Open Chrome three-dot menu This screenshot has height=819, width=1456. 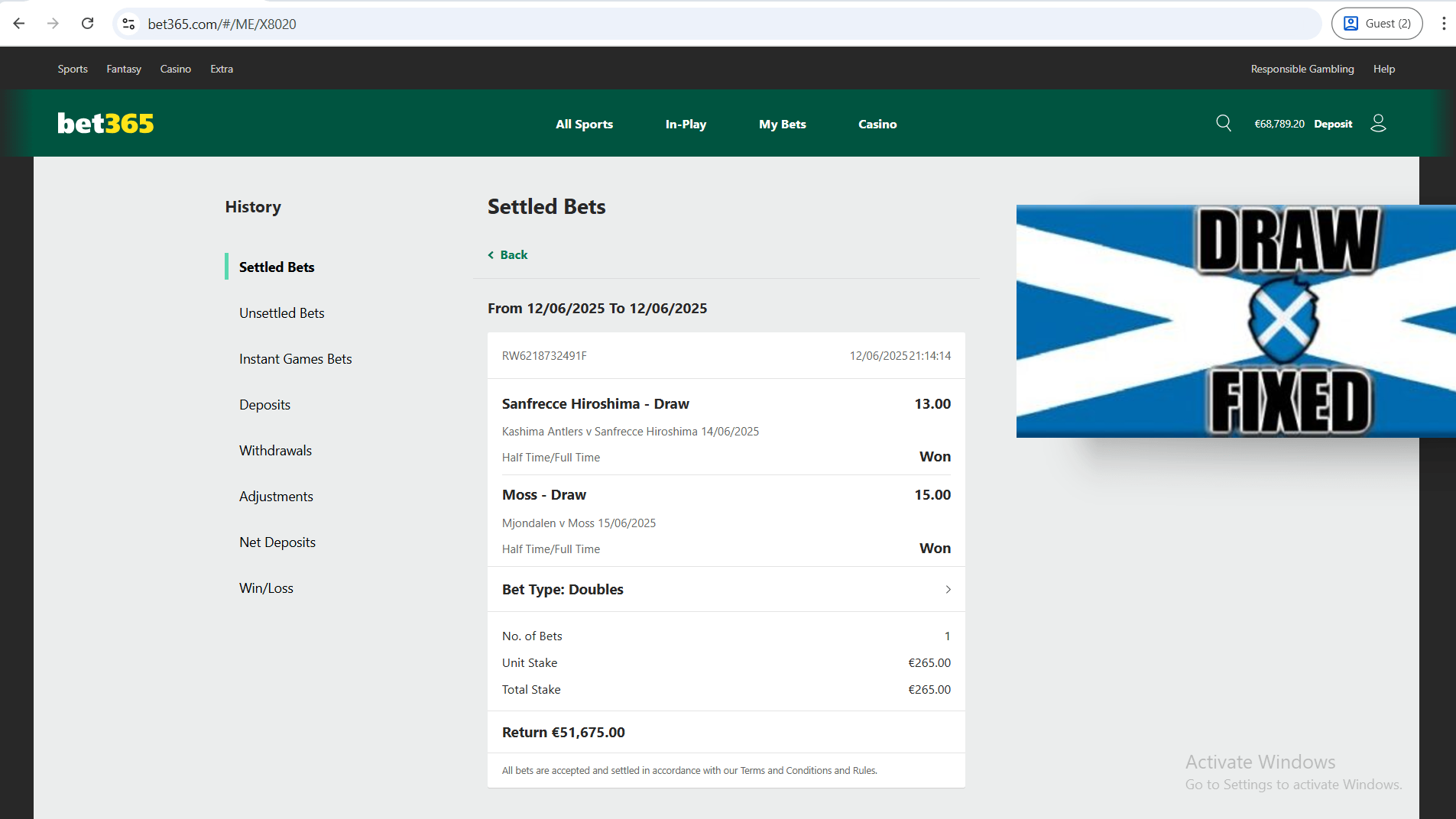pyautogui.click(x=1444, y=24)
